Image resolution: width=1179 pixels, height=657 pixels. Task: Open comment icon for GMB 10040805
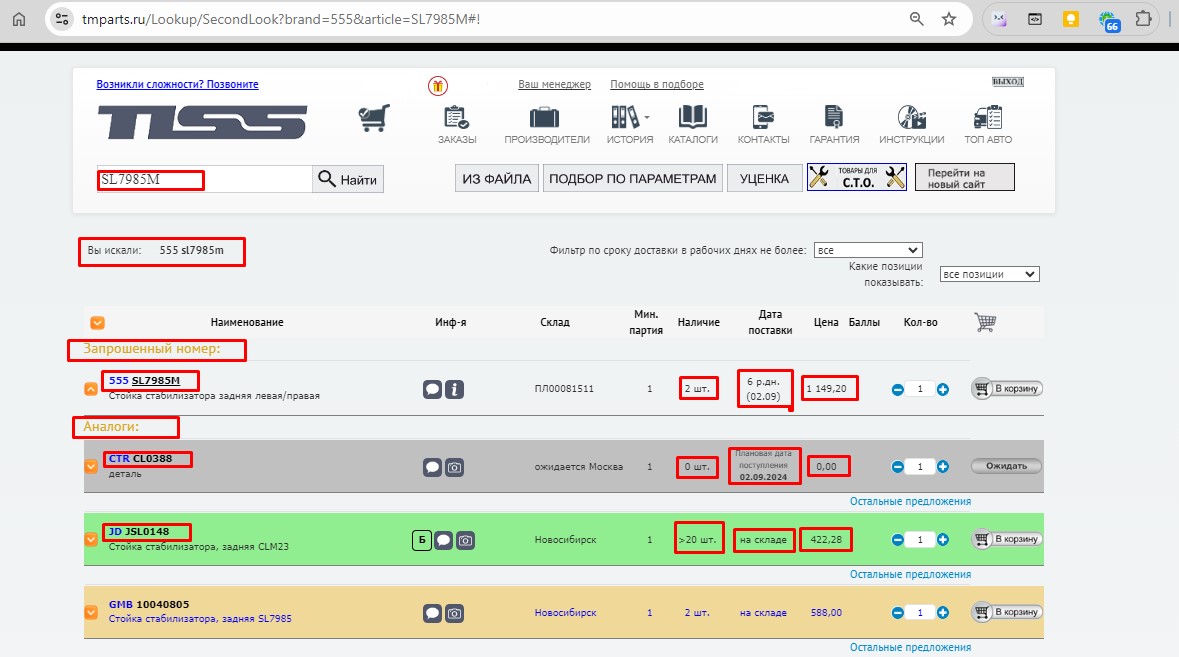432,613
